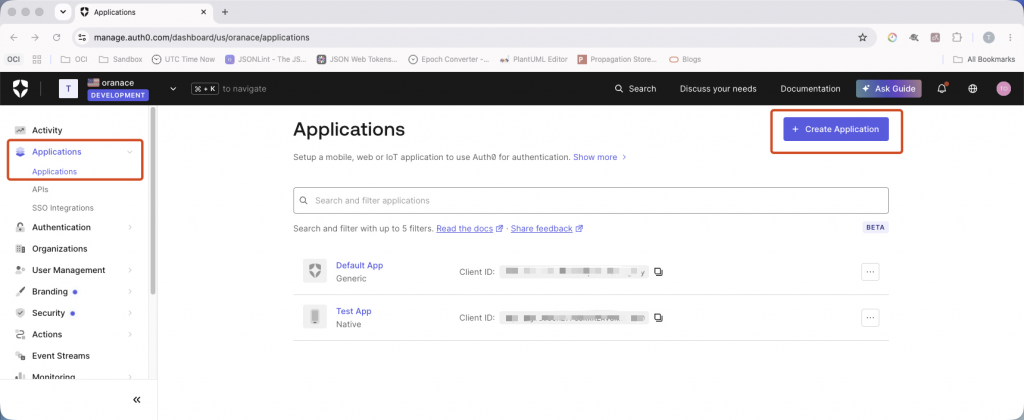Viewport: 1024px width, 420px height.
Task: Click the ⌘+K to navigate shortcut
Action: coord(229,89)
